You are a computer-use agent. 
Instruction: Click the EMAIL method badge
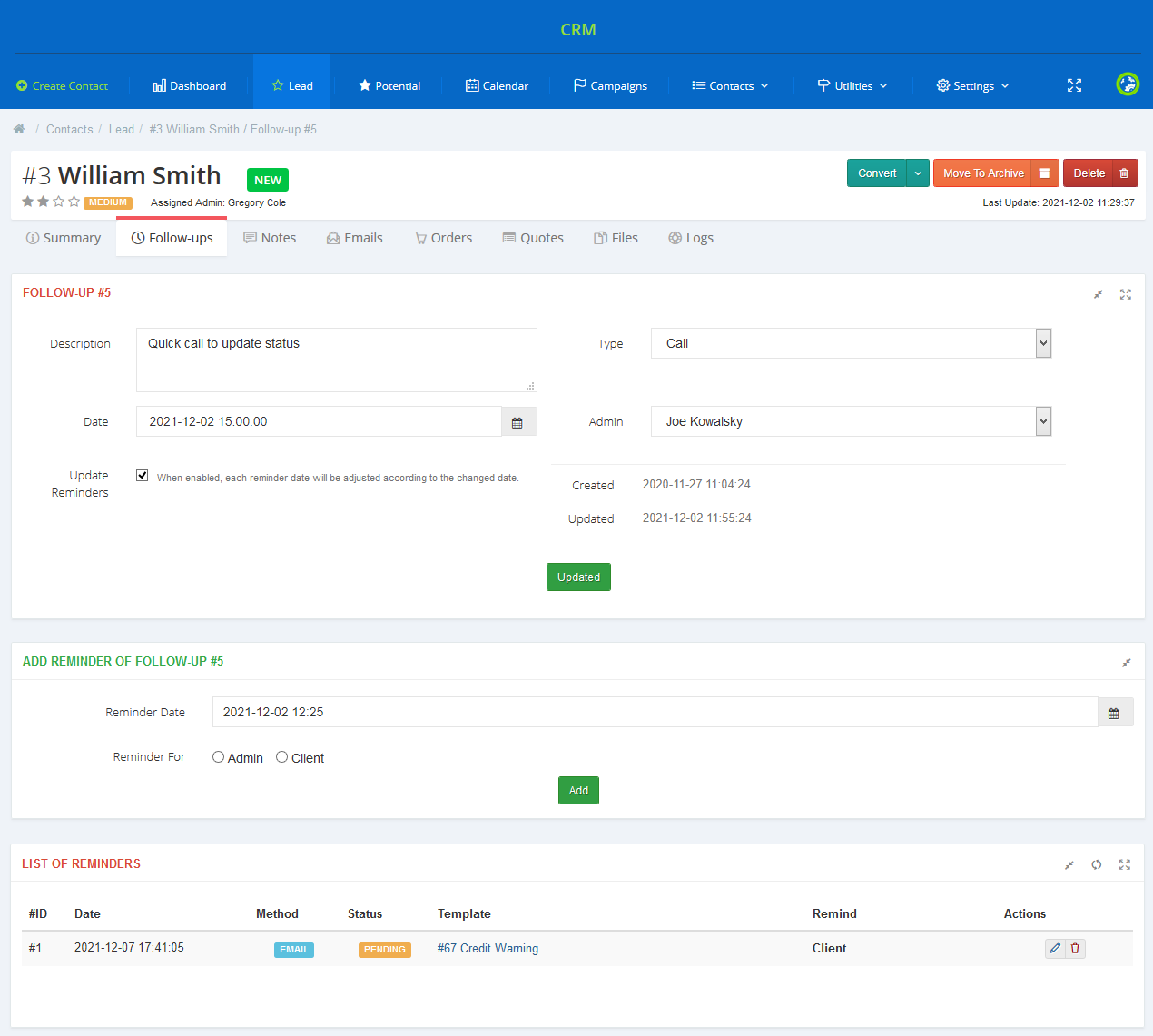[x=294, y=950]
